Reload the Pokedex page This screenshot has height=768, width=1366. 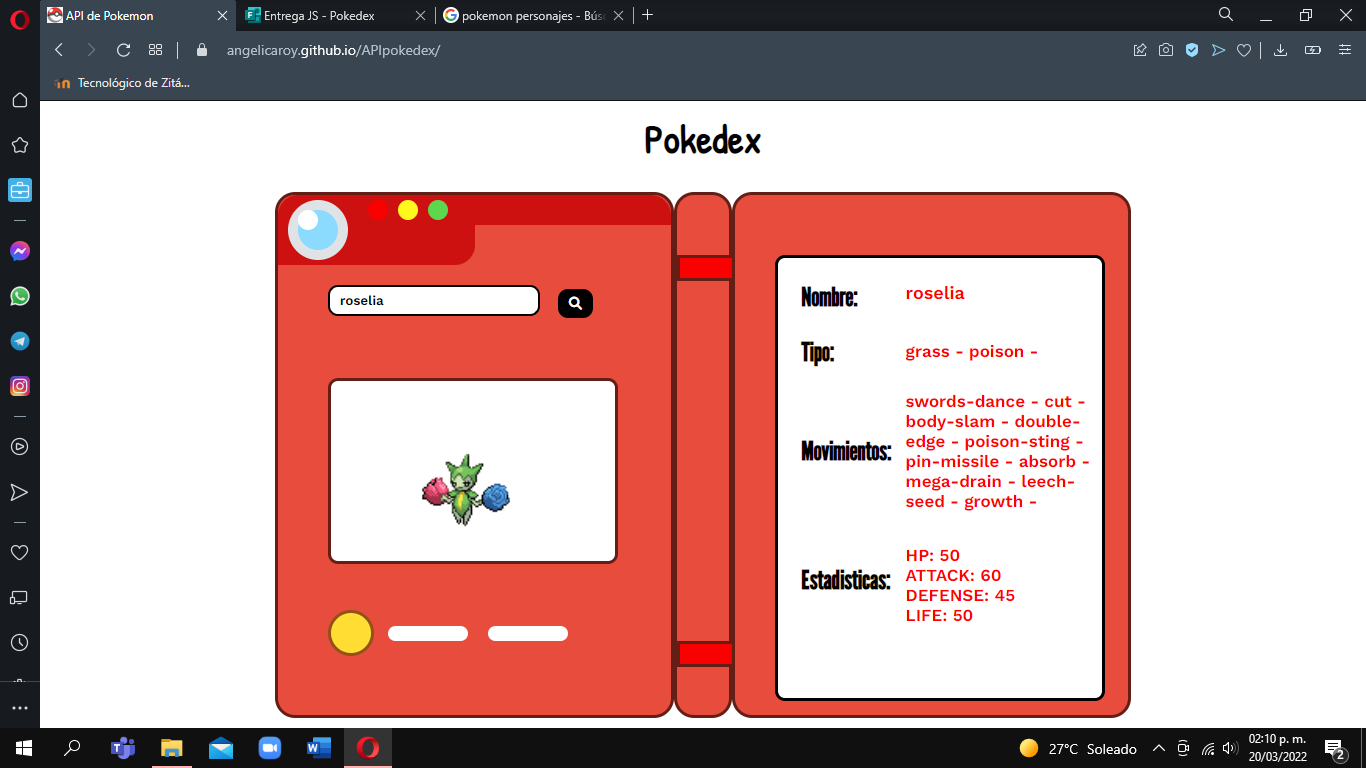[x=122, y=49]
